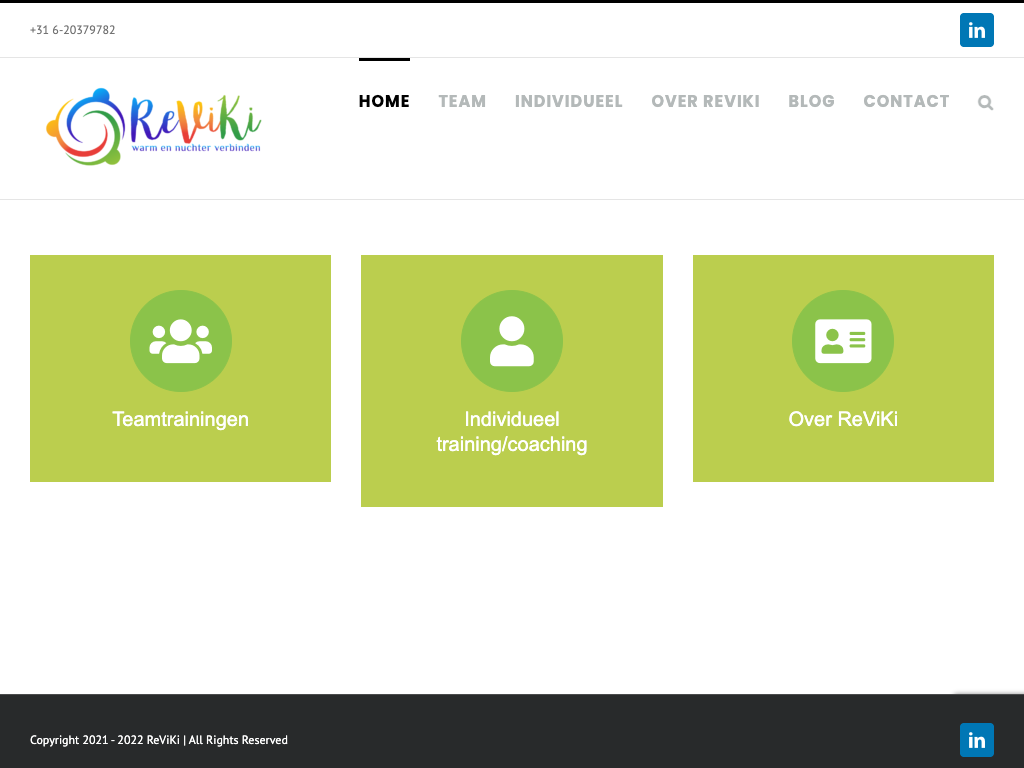Image resolution: width=1024 pixels, height=768 pixels.
Task: Click the Teamtrainingen card title
Action: tap(181, 419)
